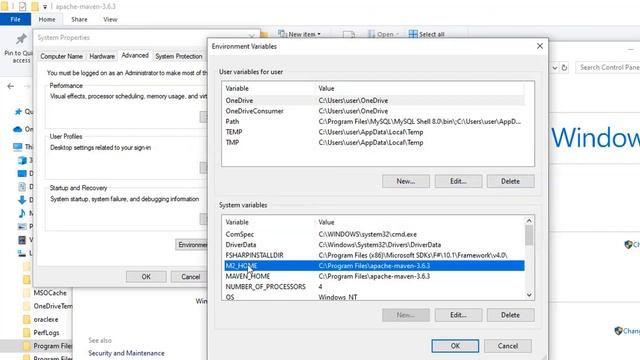This screenshot has height=360, width=640.
Task: Select the NUMBER_OF_PROCESSORS variable
Action: coord(374,287)
